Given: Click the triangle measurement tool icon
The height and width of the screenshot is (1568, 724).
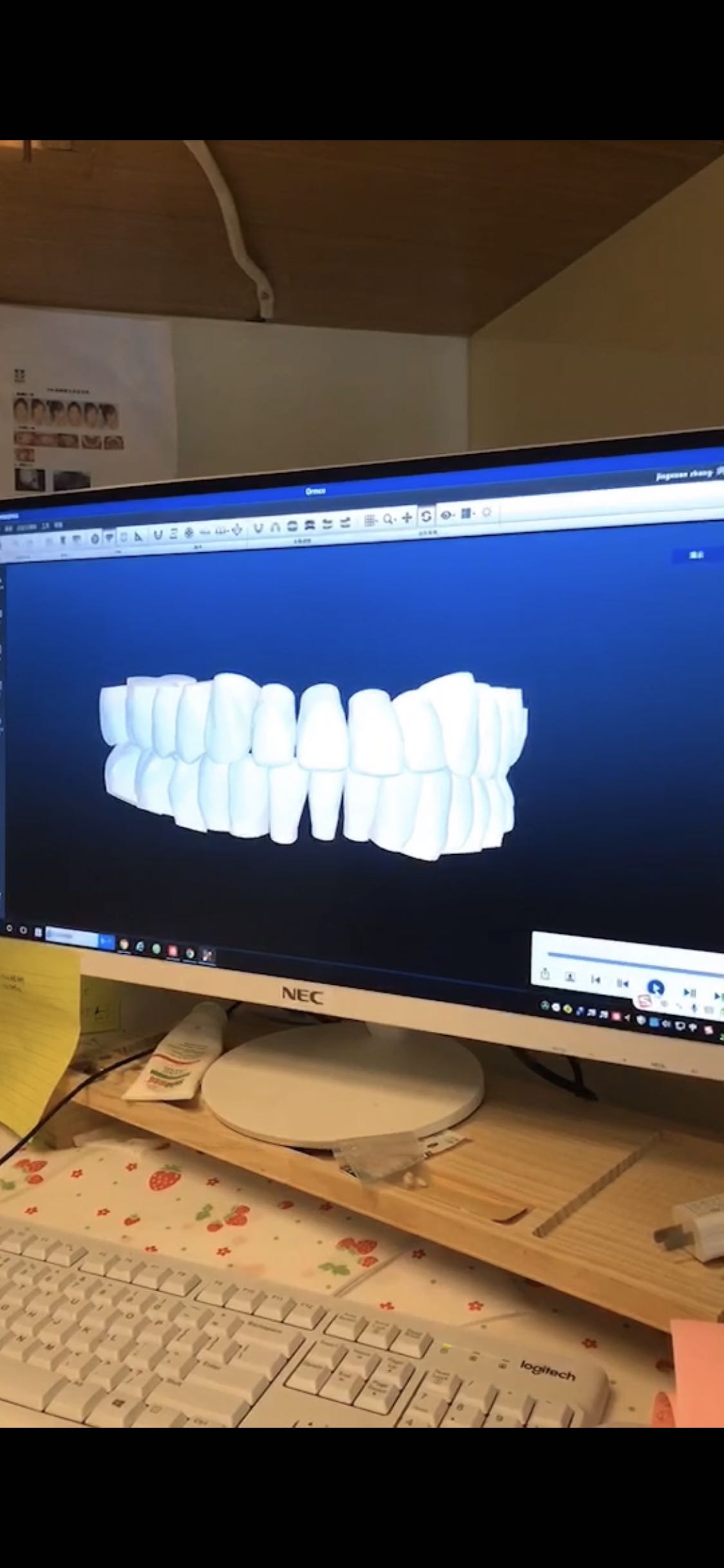Looking at the screenshot, I should coord(138,536).
